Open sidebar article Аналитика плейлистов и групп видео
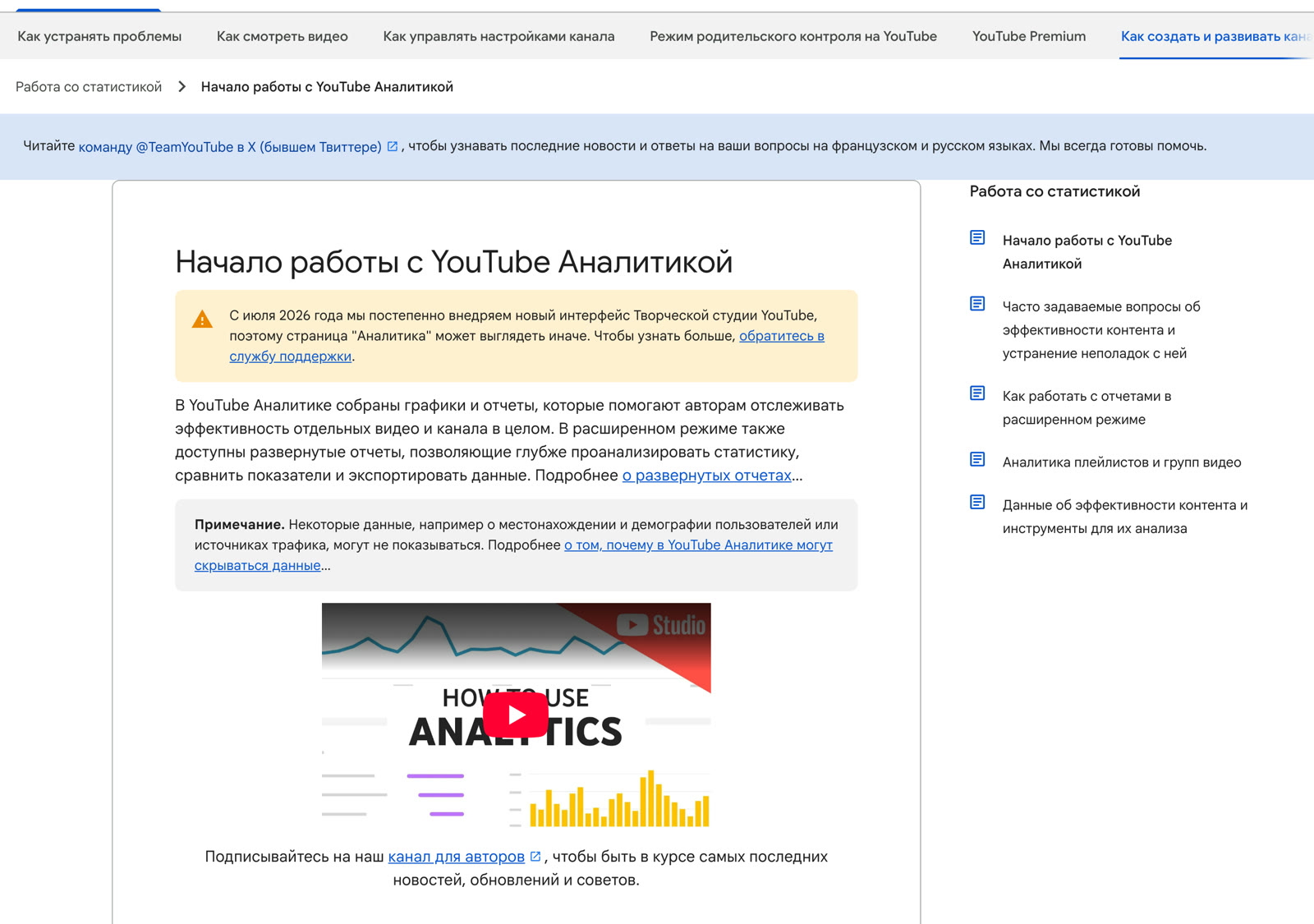Image resolution: width=1314 pixels, height=924 pixels. (1122, 462)
